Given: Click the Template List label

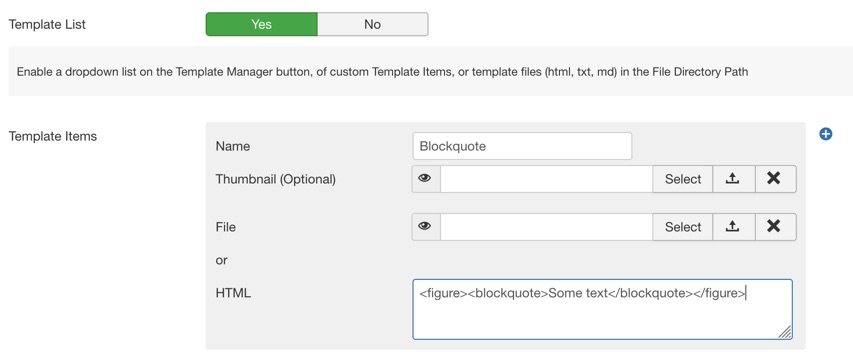Looking at the screenshot, I should click(x=47, y=24).
